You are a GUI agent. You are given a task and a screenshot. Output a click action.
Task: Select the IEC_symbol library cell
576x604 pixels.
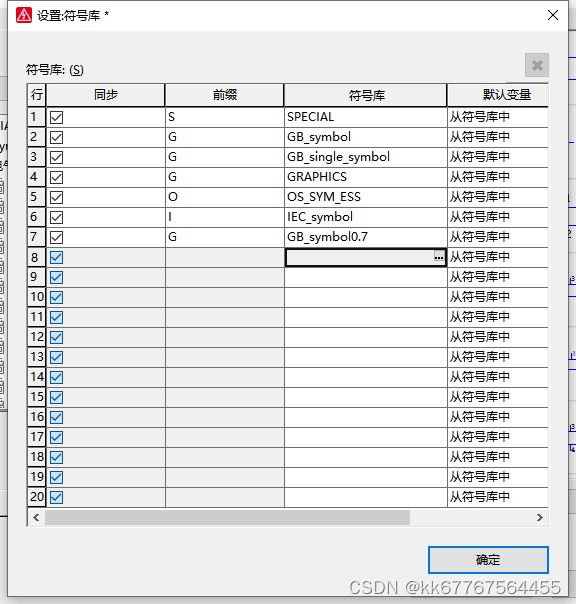[366, 217]
